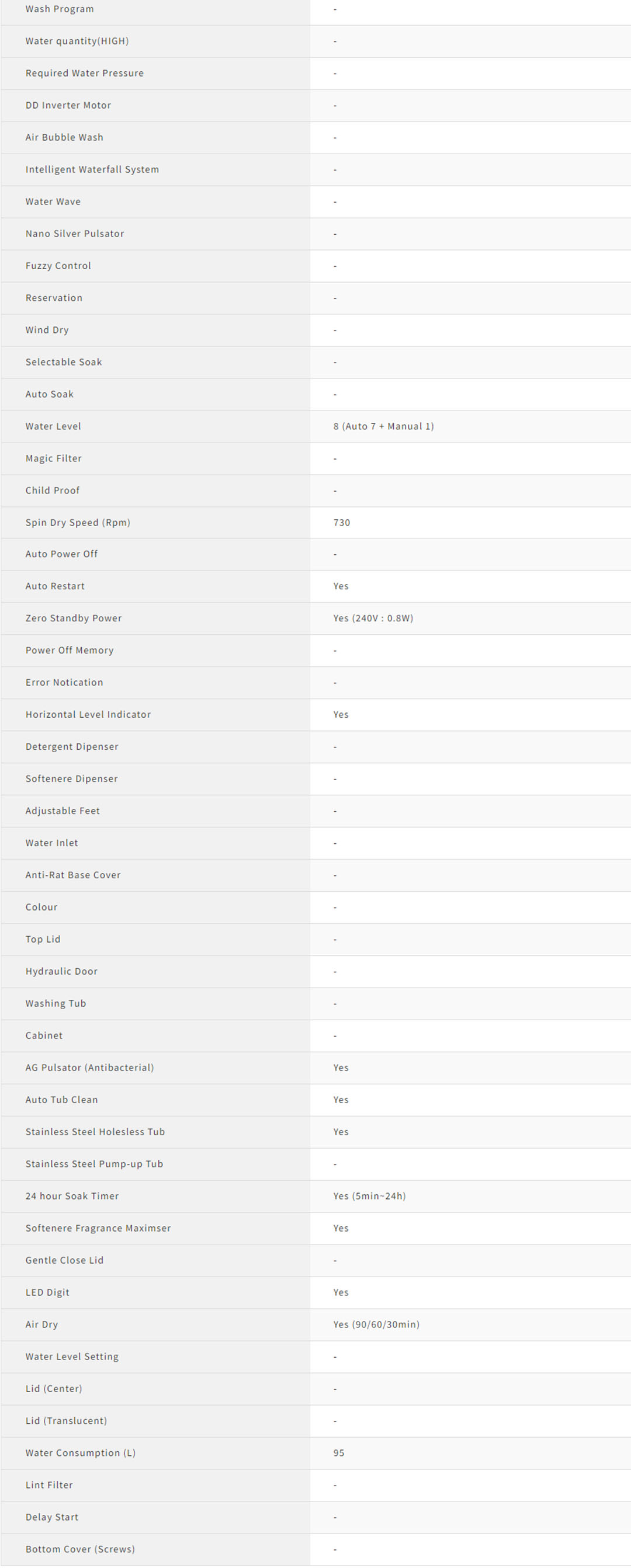
Task: Click the "Zero Standby Power" label
Action: click(73, 618)
